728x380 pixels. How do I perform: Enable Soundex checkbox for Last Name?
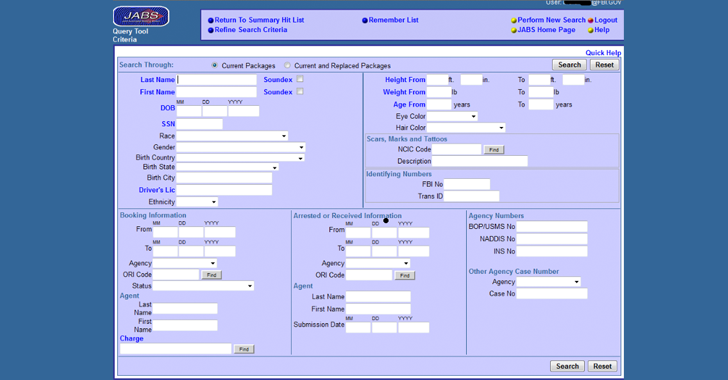coord(300,79)
